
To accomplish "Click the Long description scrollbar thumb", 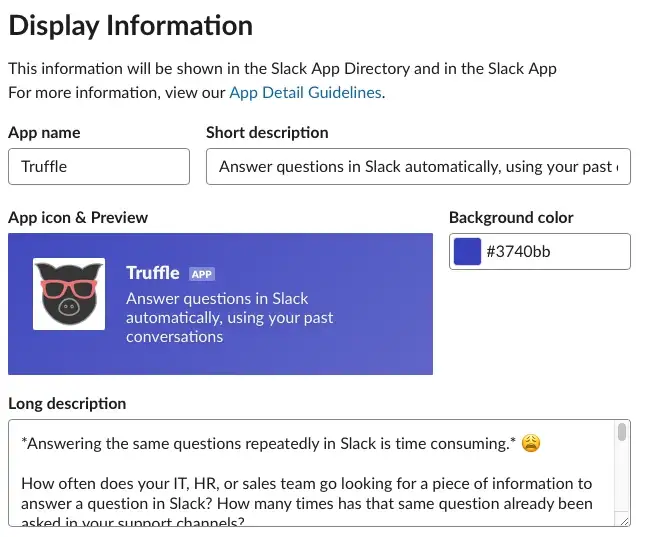I will pos(621,432).
